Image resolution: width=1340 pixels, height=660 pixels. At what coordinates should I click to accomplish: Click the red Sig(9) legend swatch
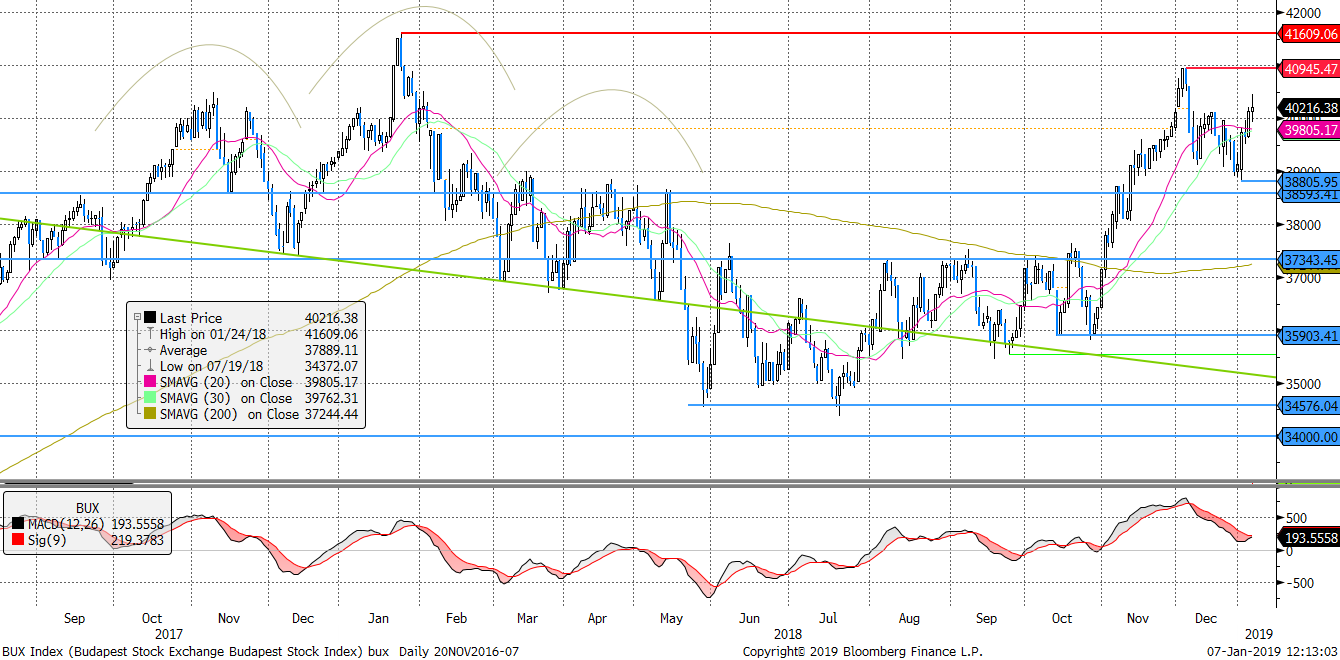[18, 540]
